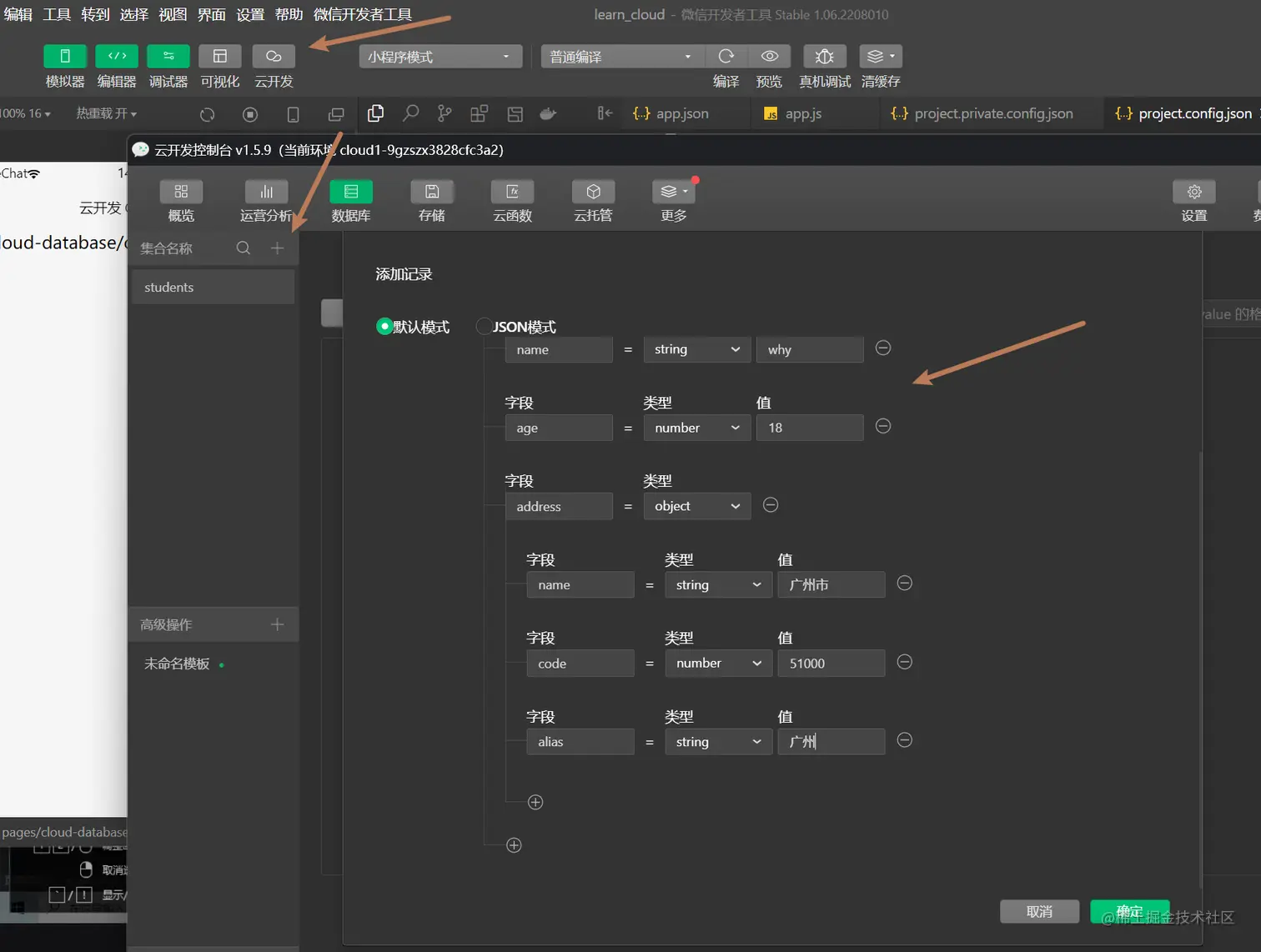The height and width of the screenshot is (952, 1261).
Task: Click the simulator refresh icon
Action: point(208,114)
